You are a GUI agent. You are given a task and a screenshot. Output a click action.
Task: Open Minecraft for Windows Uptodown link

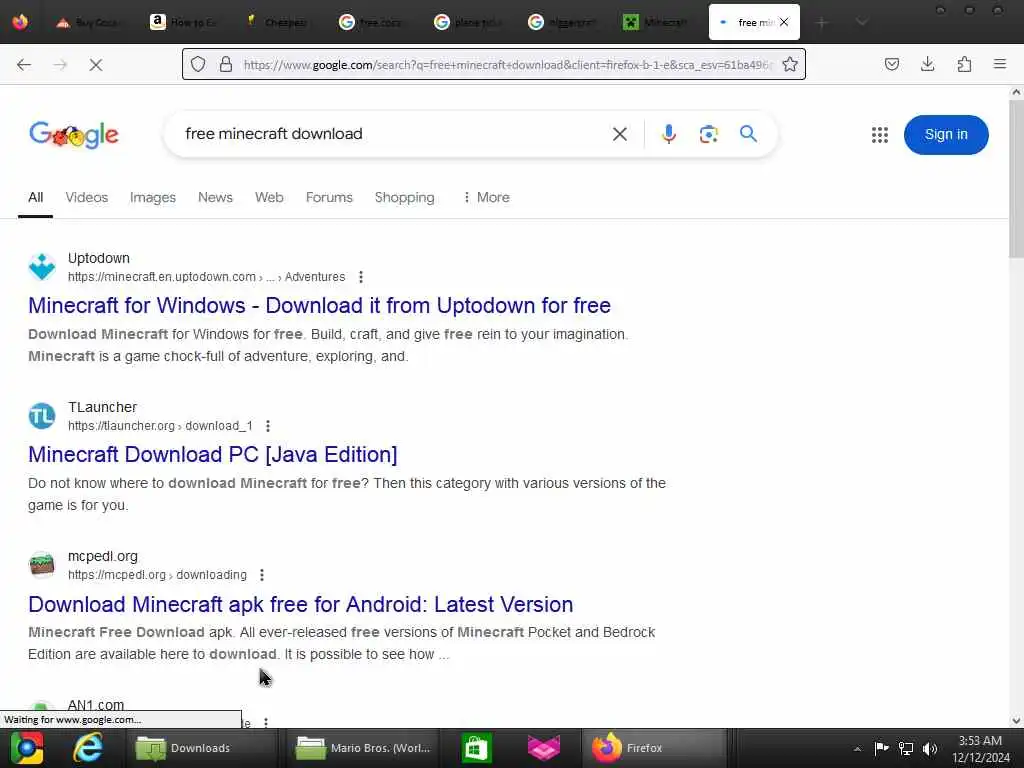(319, 306)
